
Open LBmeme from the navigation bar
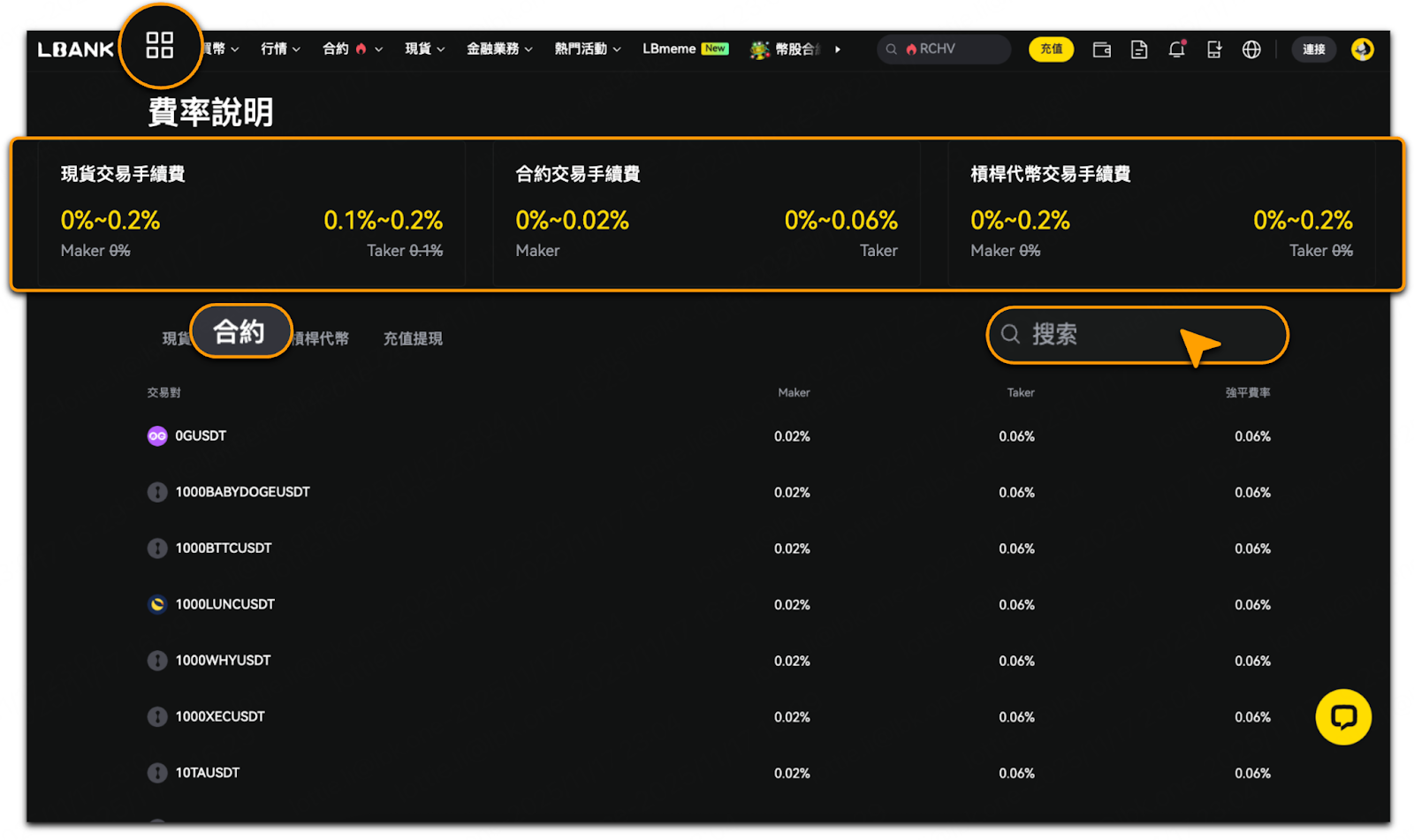click(685, 49)
